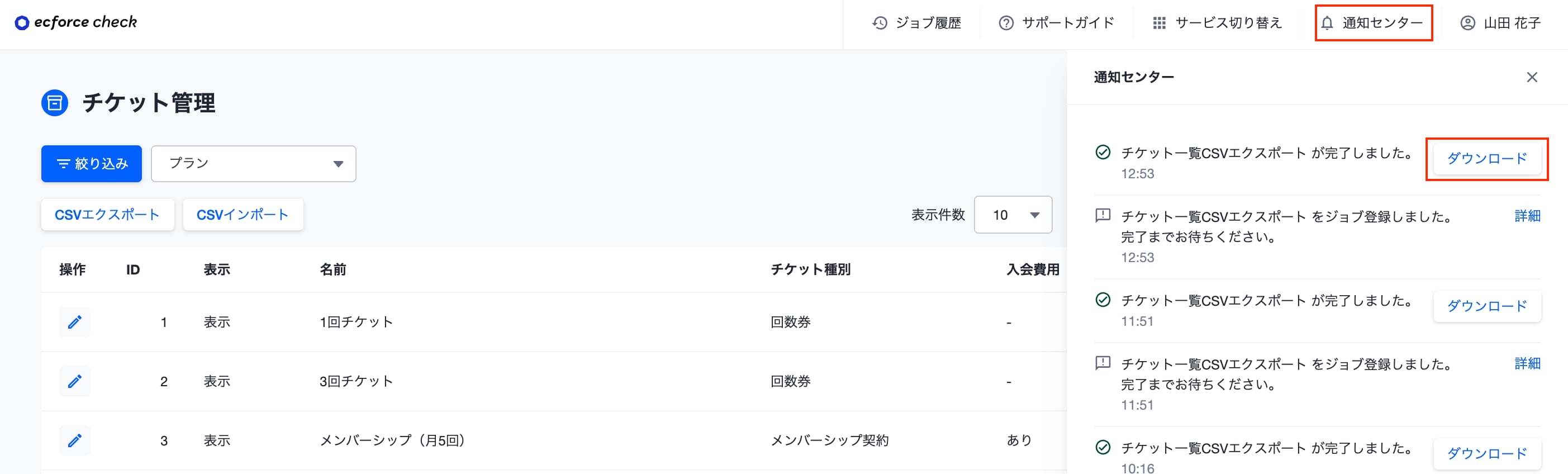The image size is (1568, 474).
Task: Edit the 1回チケット row with the pencil icon
Action: 74,322
